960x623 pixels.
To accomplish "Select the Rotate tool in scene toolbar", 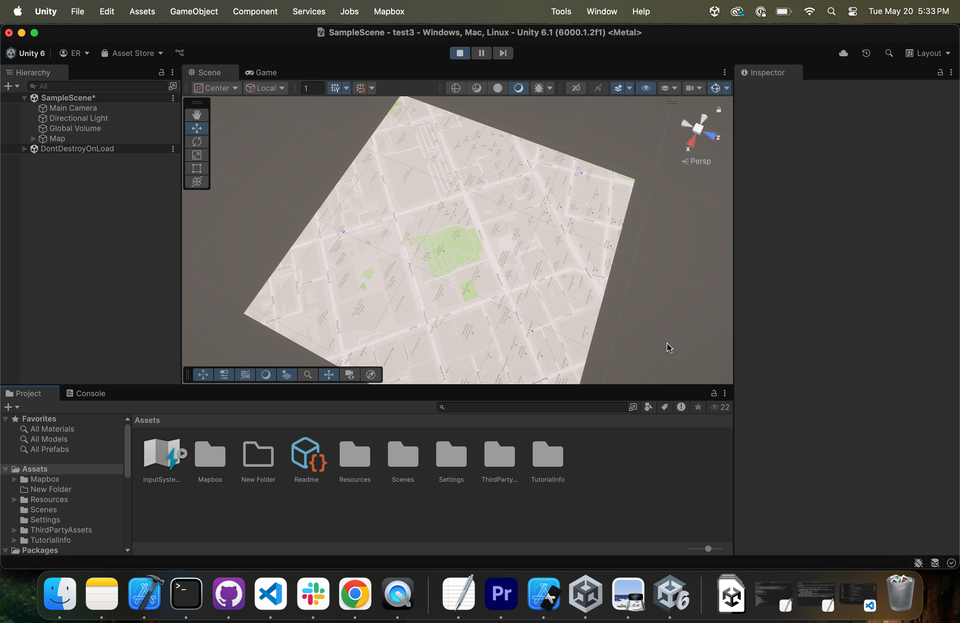I will (x=197, y=142).
